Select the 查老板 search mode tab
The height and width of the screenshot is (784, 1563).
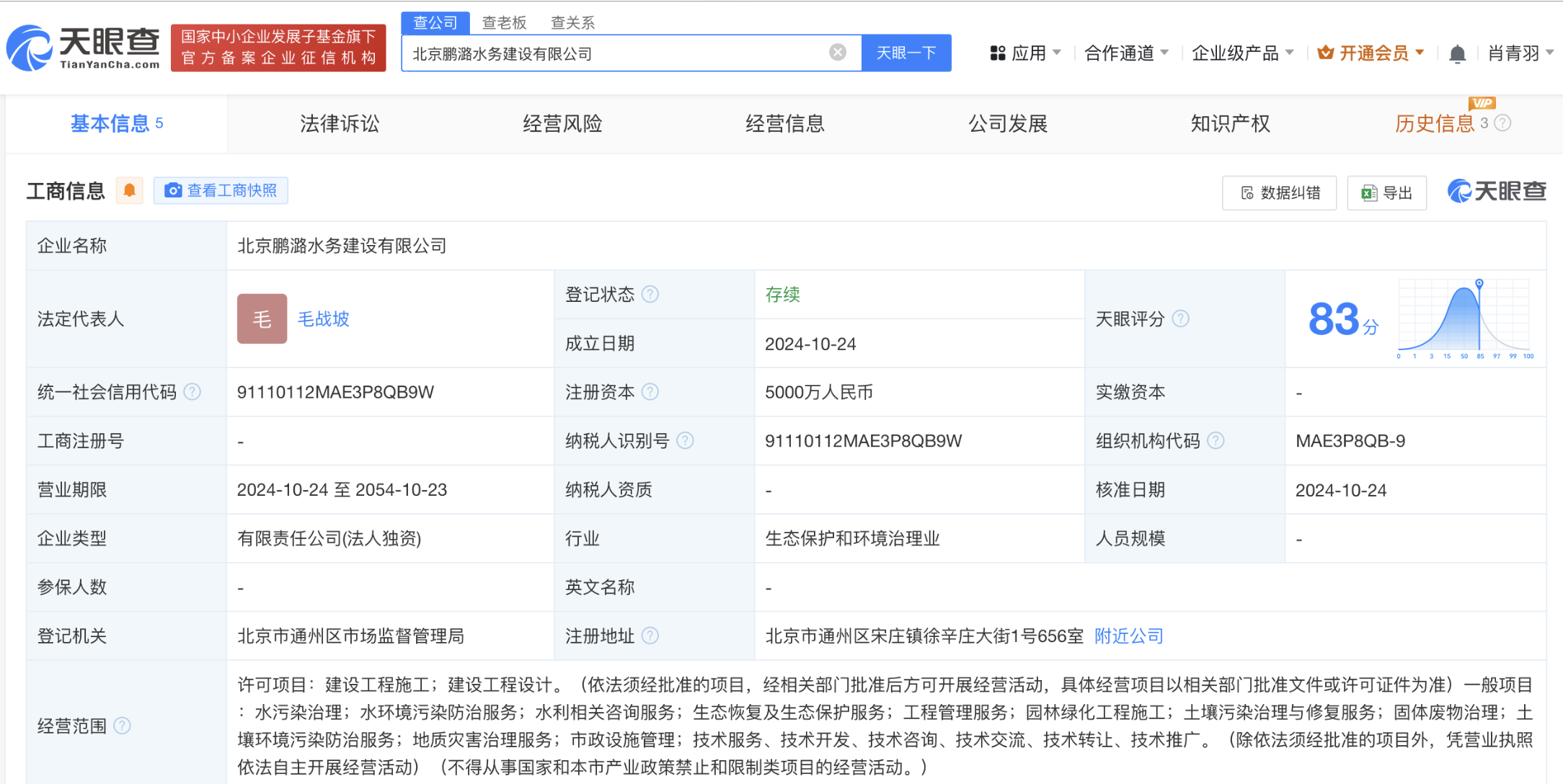(x=504, y=23)
